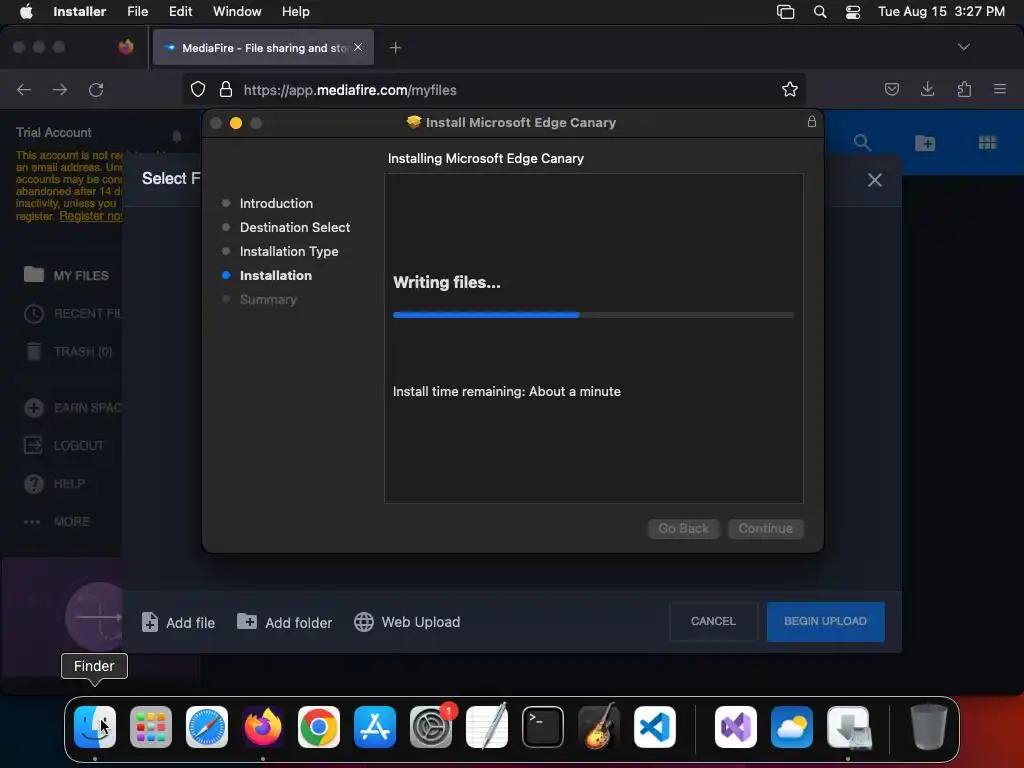
Task: Open TextEdit from the dock
Action: point(487,727)
